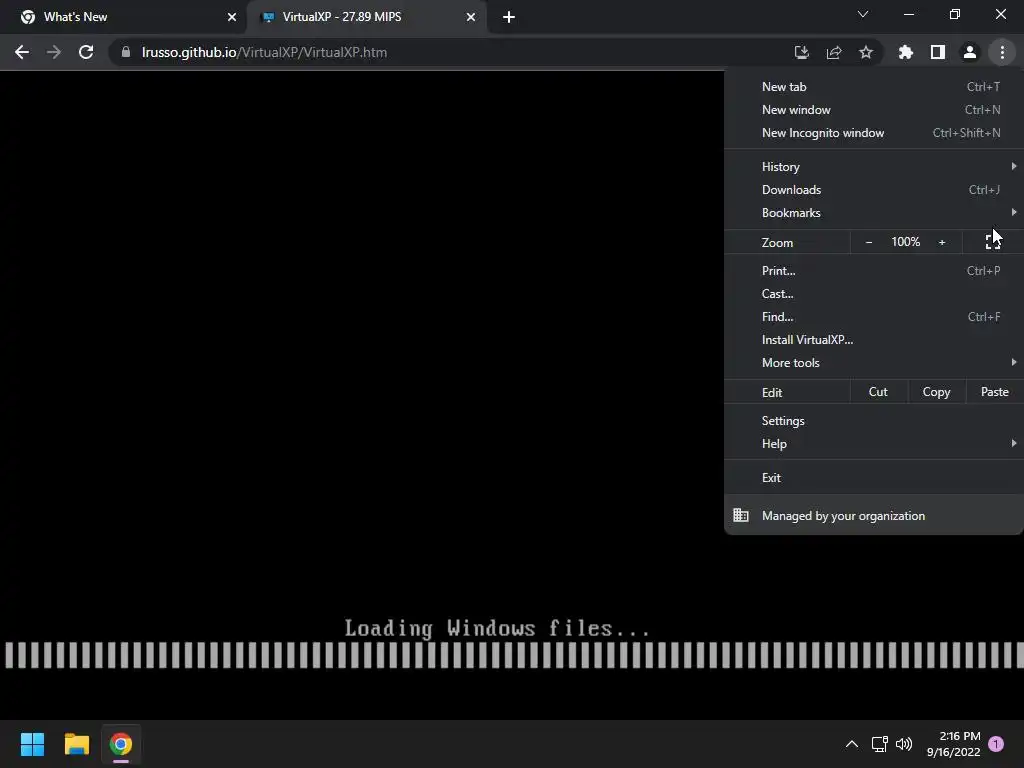The width and height of the screenshot is (1024, 768).
Task: Open the profile avatar button
Action: click(969, 52)
